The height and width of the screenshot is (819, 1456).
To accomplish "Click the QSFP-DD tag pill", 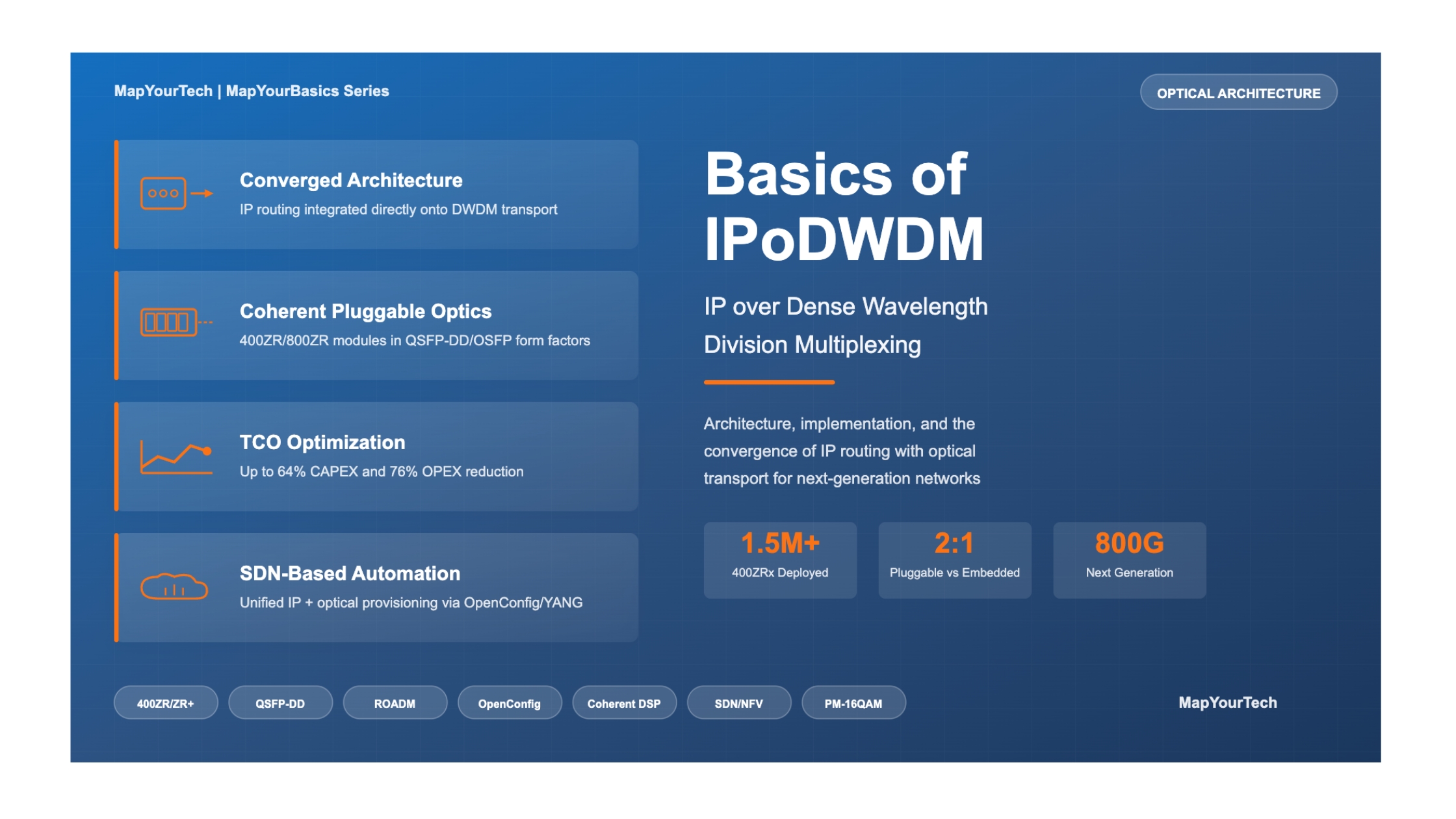I will 280,703.
